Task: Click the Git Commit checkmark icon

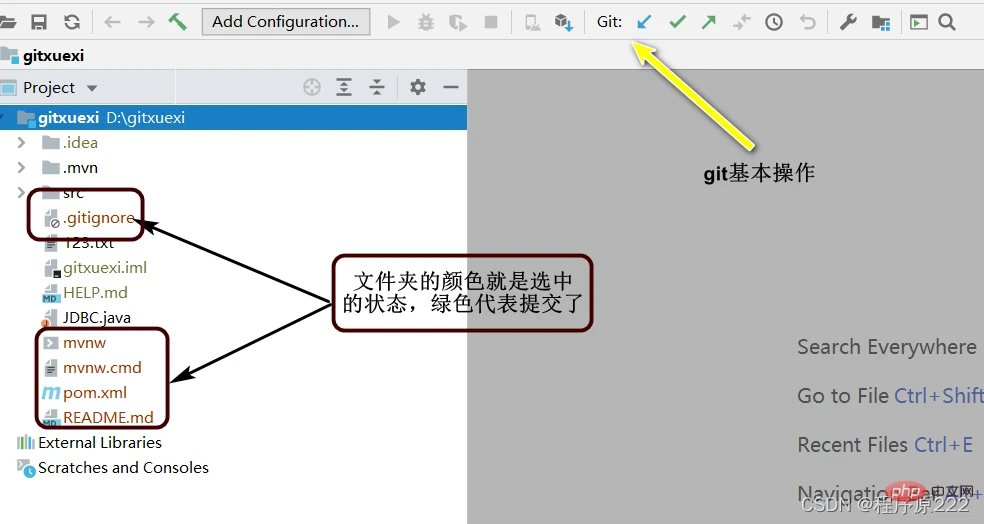Action: (x=677, y=22)
